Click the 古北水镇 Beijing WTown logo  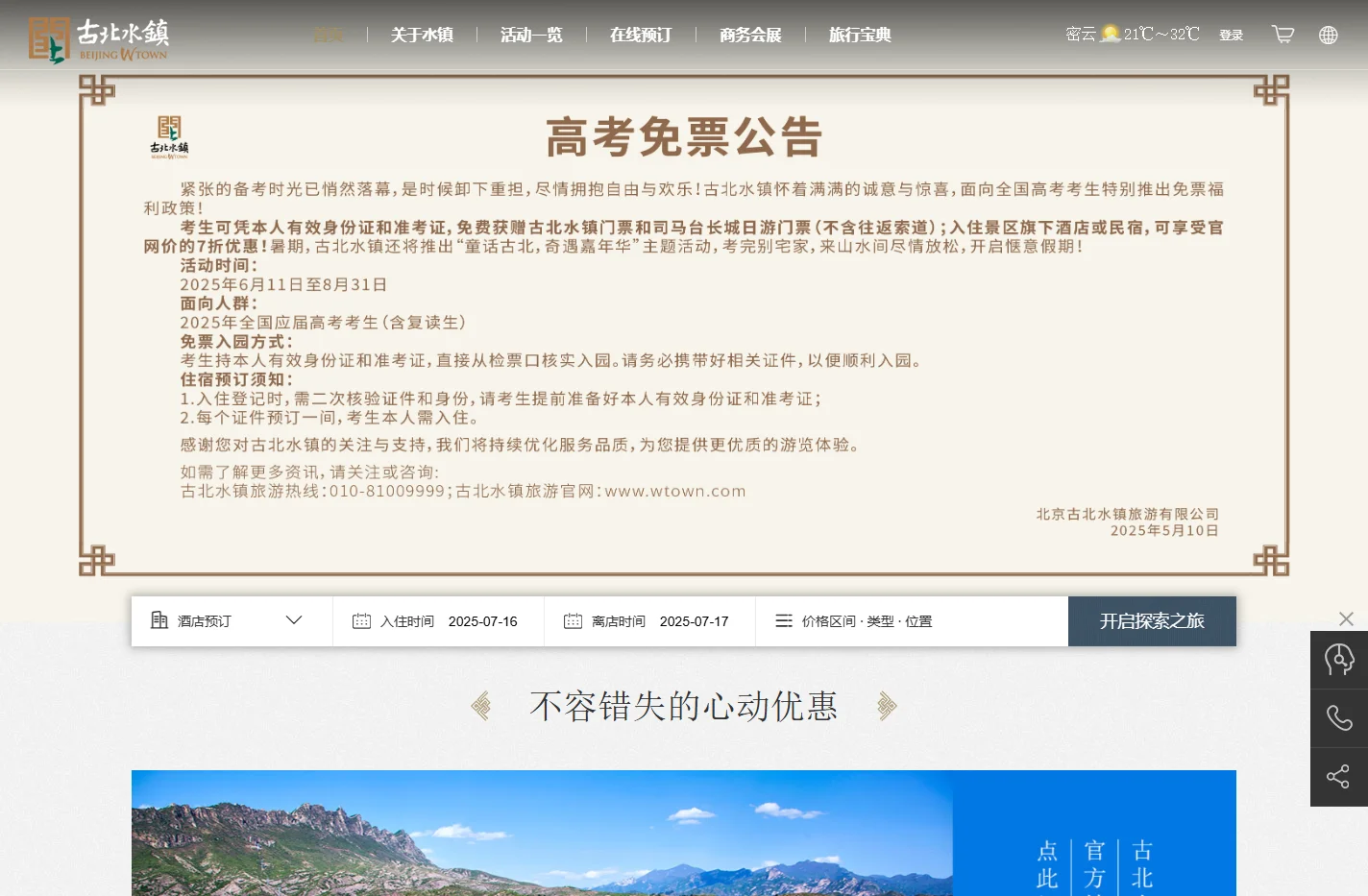(98, 39)
